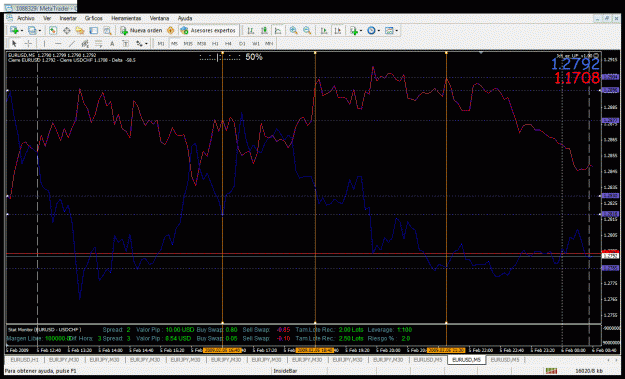Expand the indicators dropdown arrow

[361, 31]
